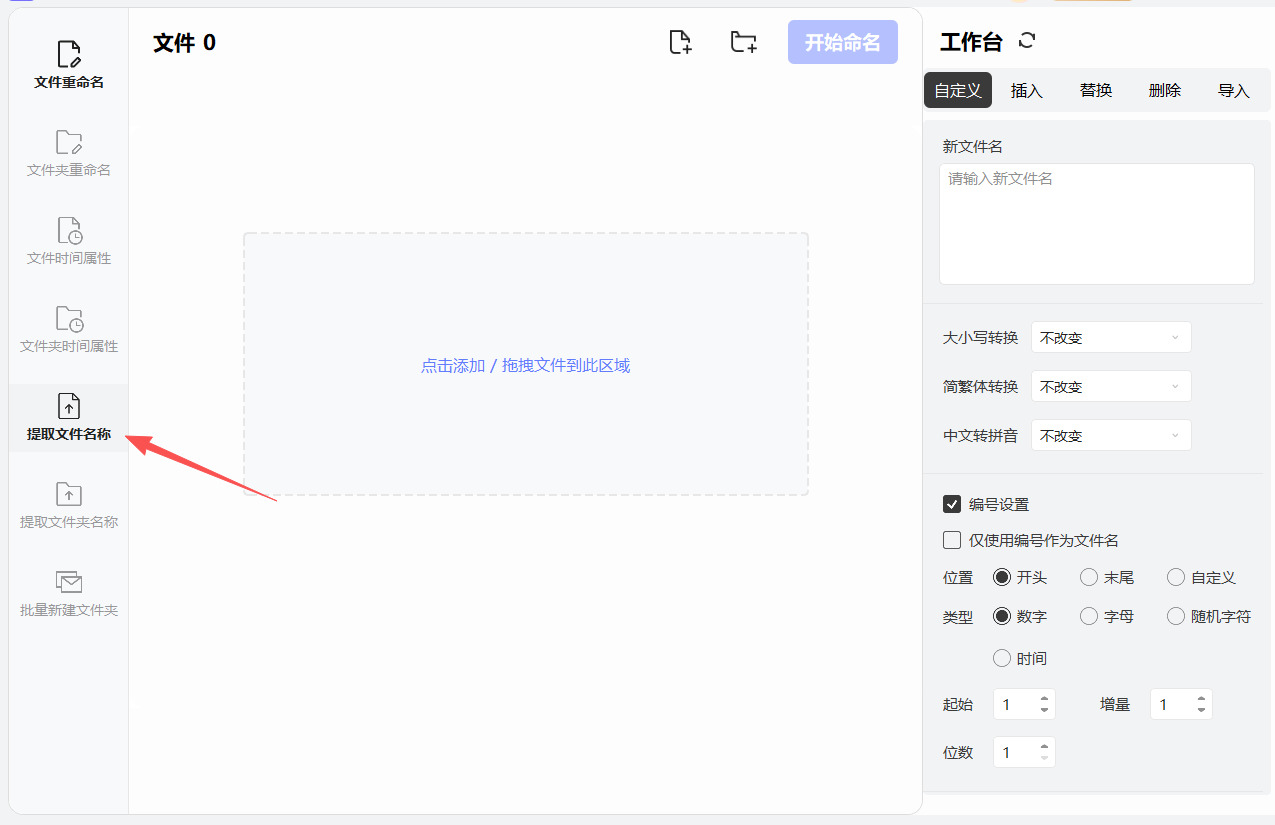Screen dimensions: 1275x825
Task: Click the add folder icon
Action: (x=743, y=42)
